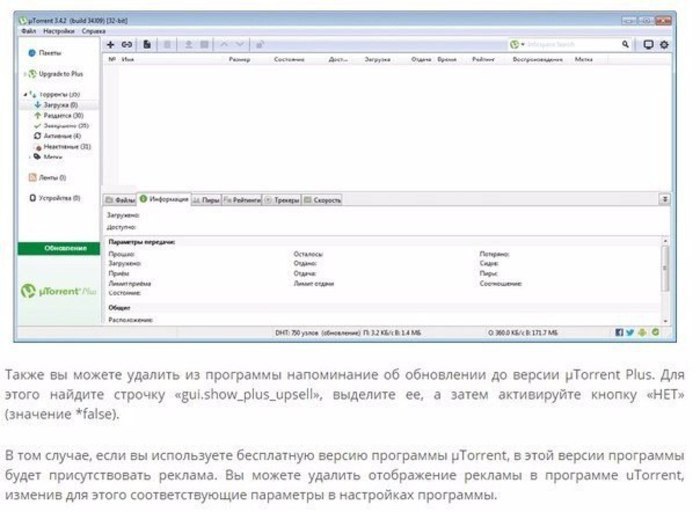Switch to the Трекеры tab
The width and height of the screenshot is (700, 512).
[x=282, y=200]
